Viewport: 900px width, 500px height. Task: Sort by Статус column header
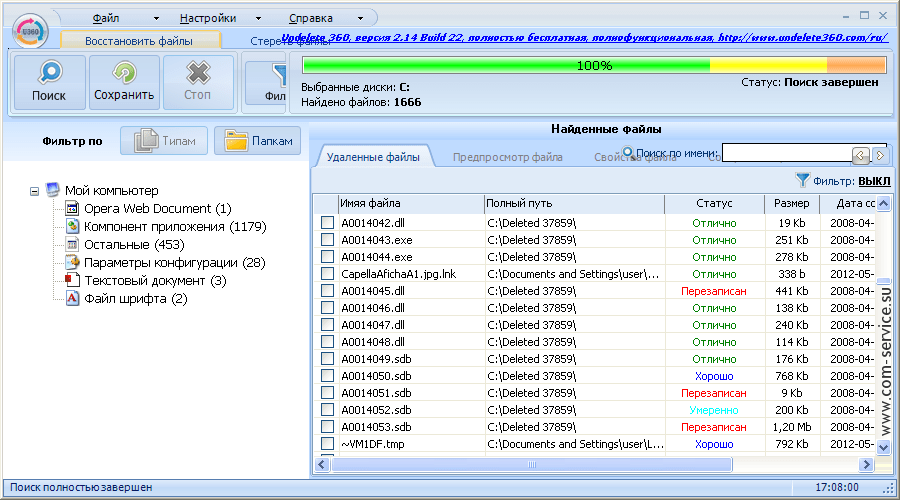[714, 203]
